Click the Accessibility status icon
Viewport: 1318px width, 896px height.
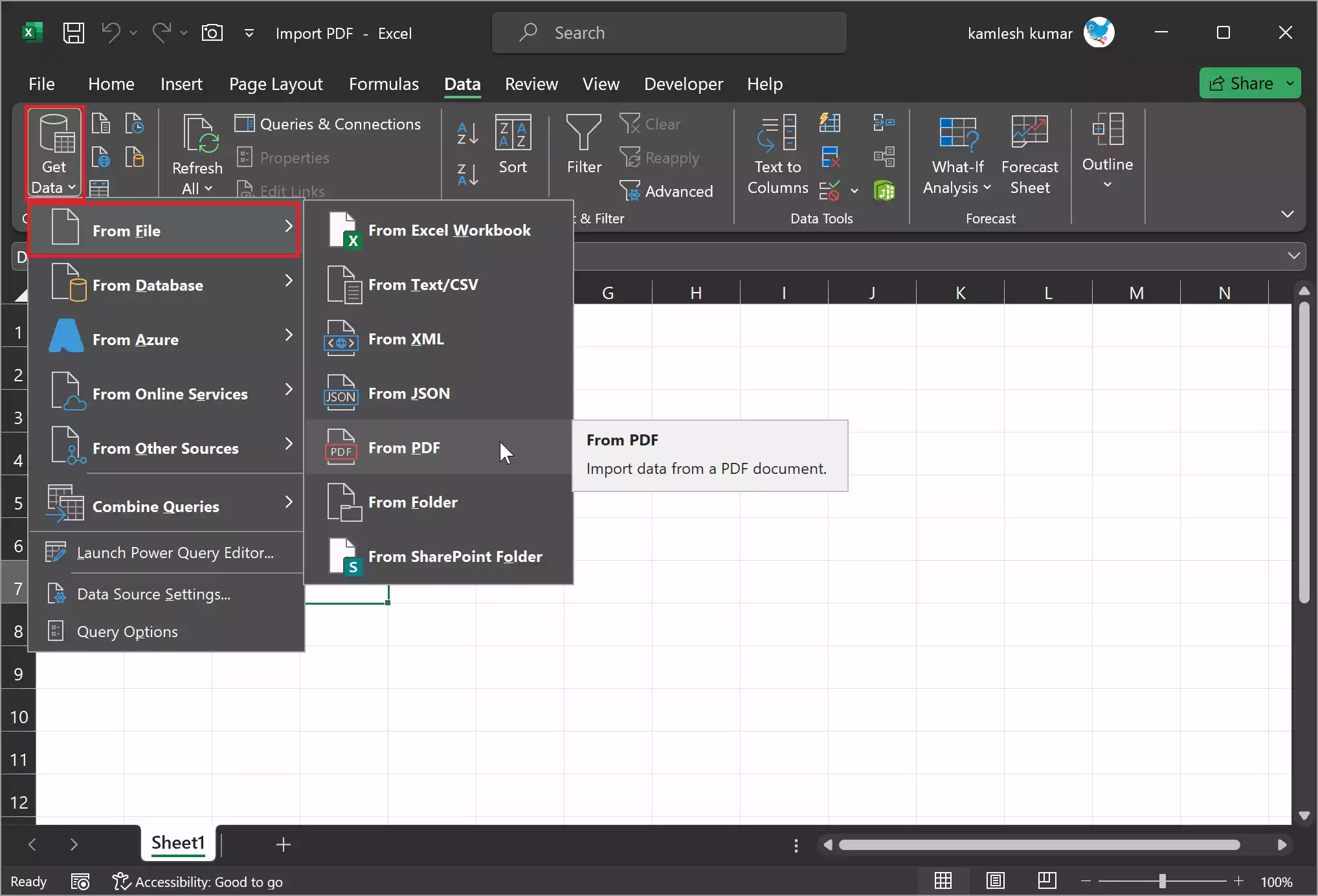(x=120, y=881)
